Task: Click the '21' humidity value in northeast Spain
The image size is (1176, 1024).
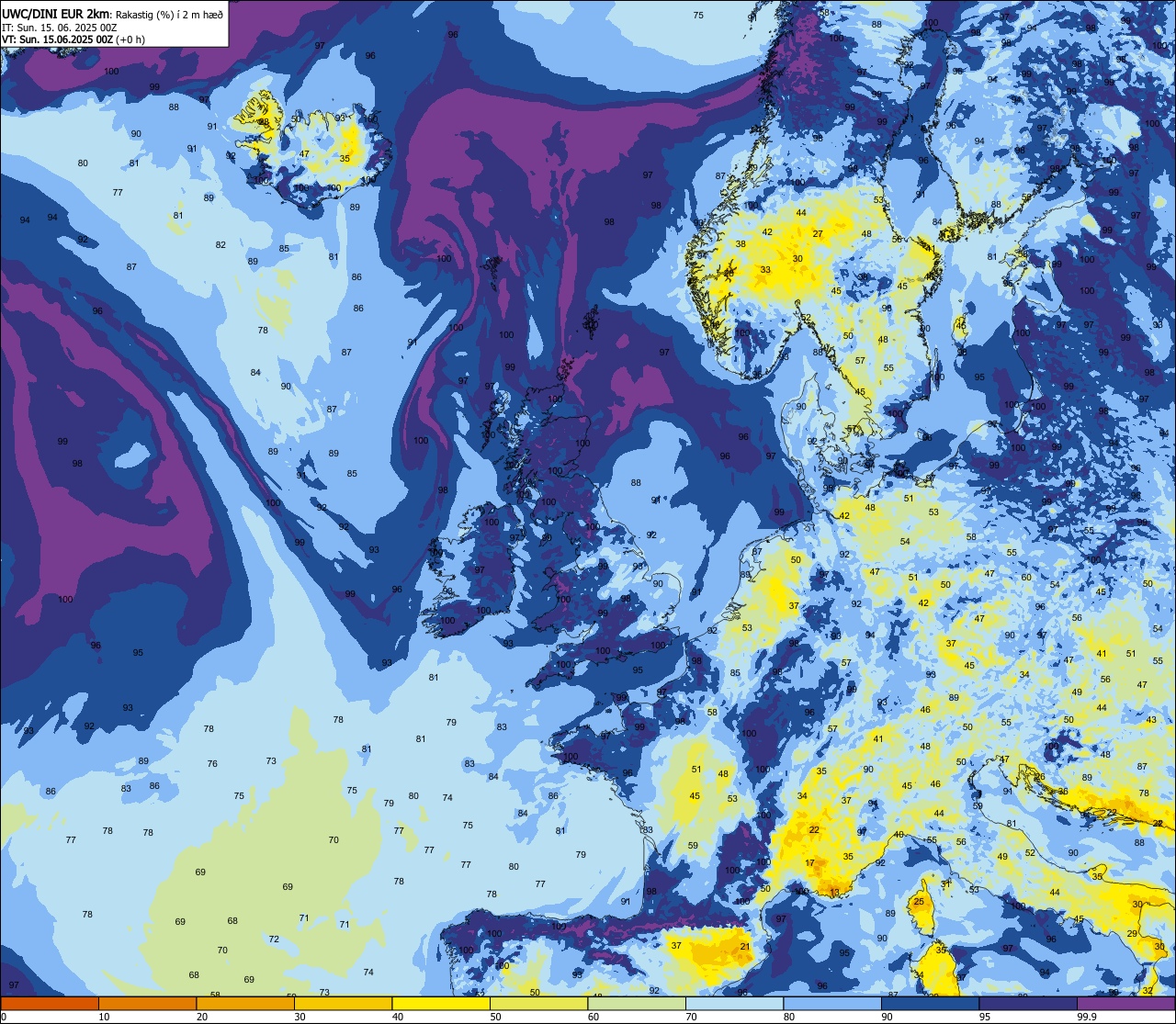Action: click(x=745, y=946)
